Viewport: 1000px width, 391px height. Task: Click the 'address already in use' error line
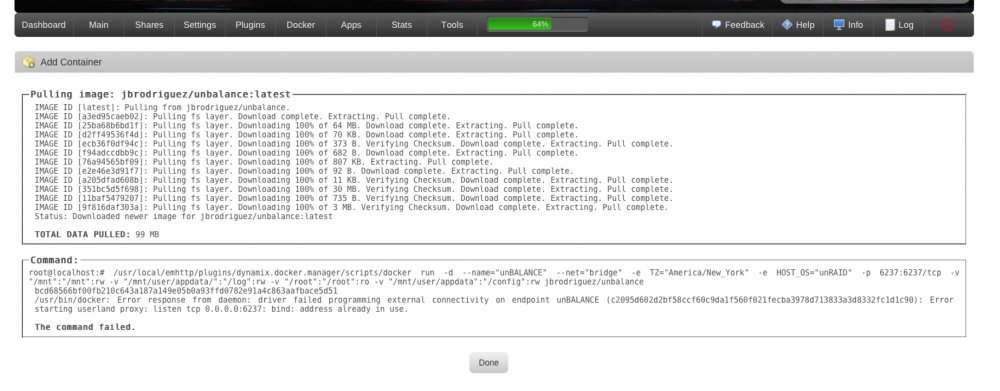point(221,309)
